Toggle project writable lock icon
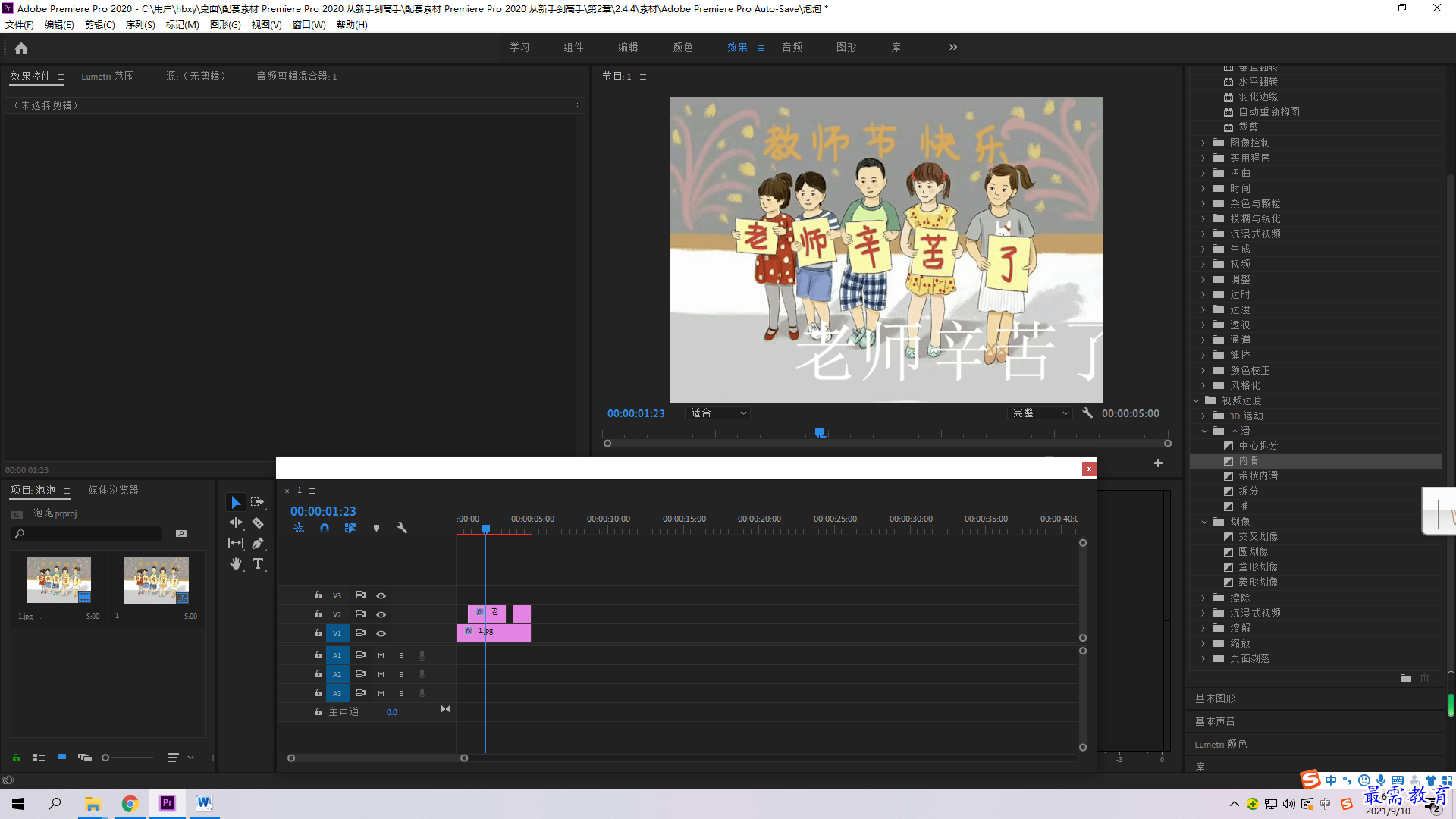The image size is (1456, 819). coord(16,758)
